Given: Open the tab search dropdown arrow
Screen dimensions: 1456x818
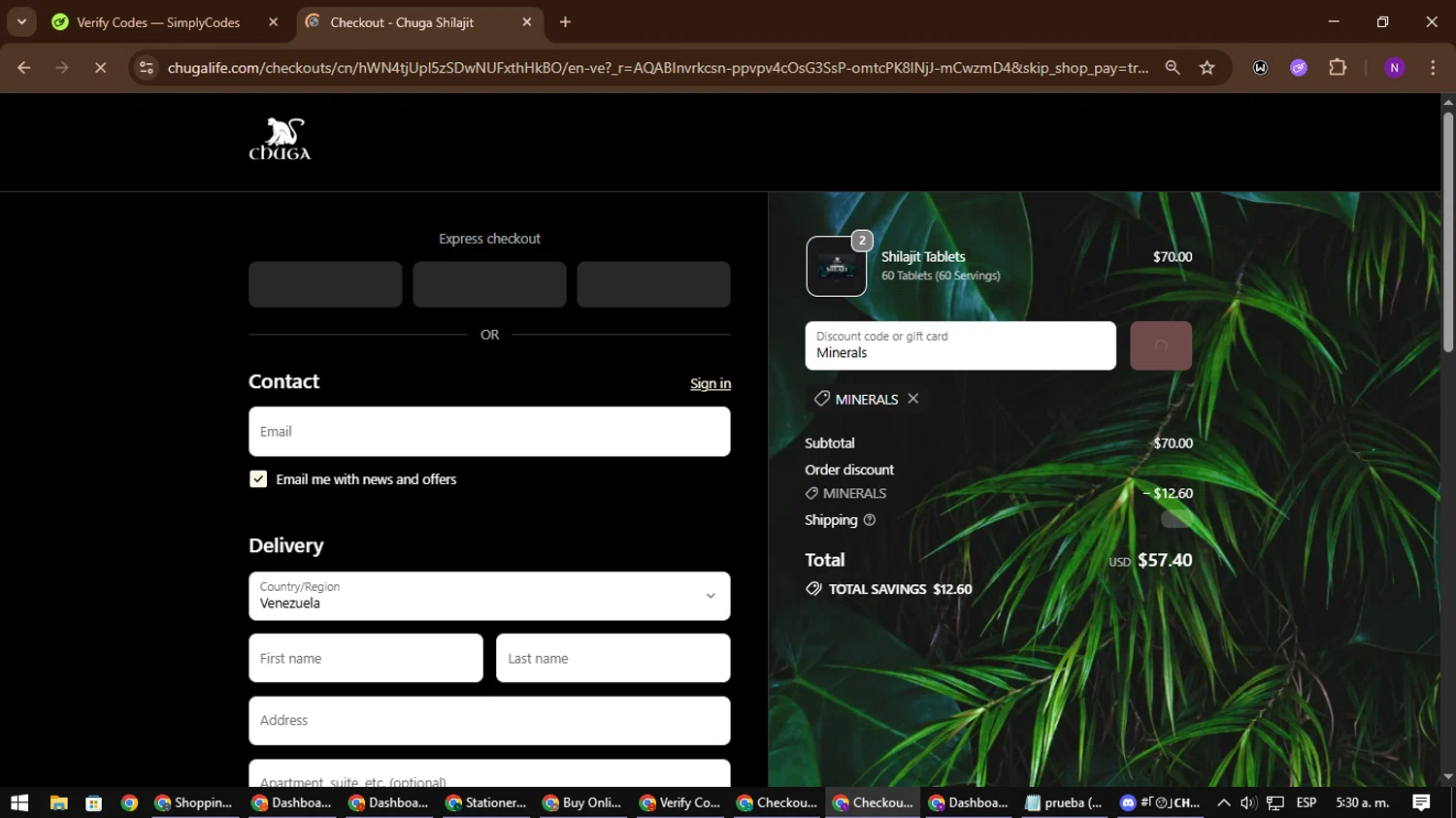Looking at the screenshot, I should tap(21, 21).
